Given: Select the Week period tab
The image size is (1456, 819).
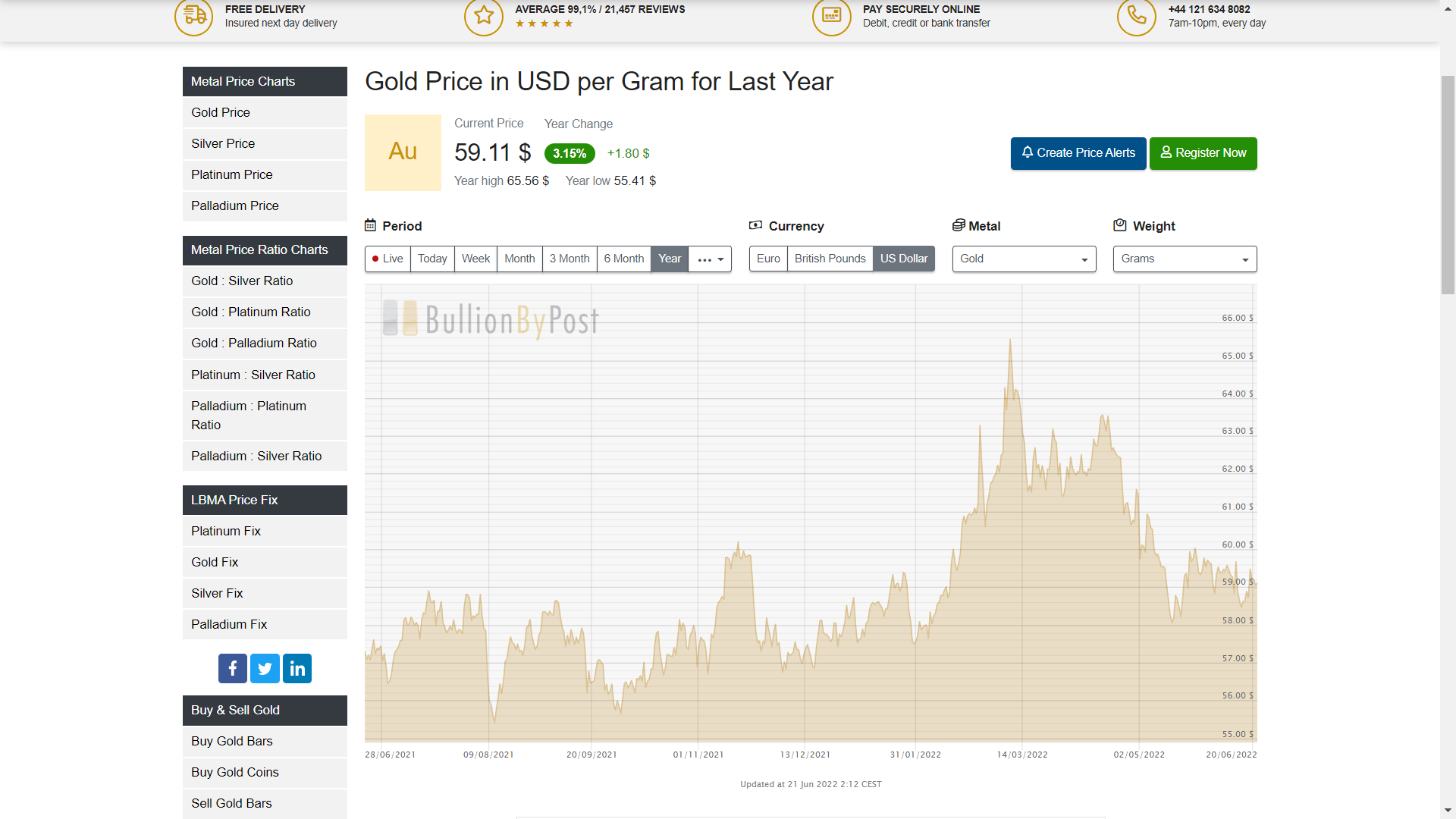Looking at the screenshot, I should 475,259.
